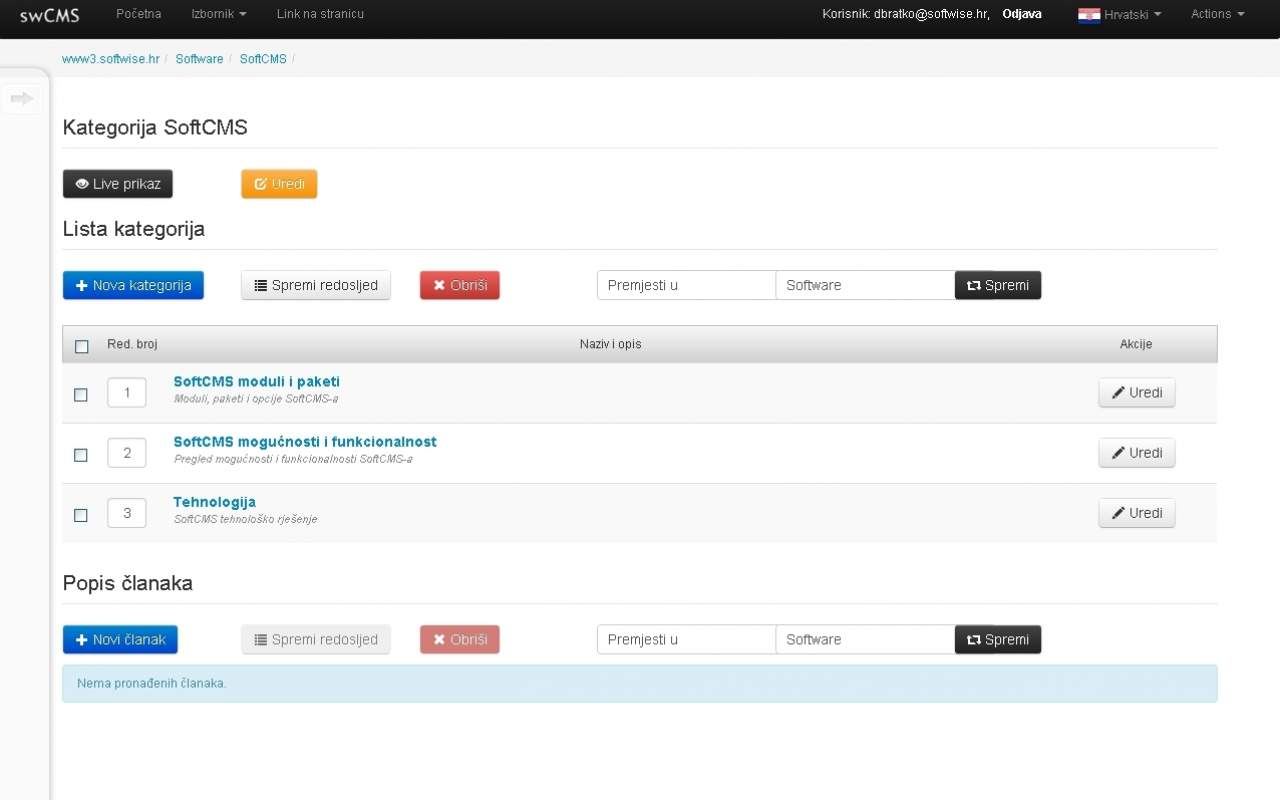Click description 'SoftCMS tehnološko rješenje'
The width and height of the screenshot is (1280, 800).
[x=245, y=519]
